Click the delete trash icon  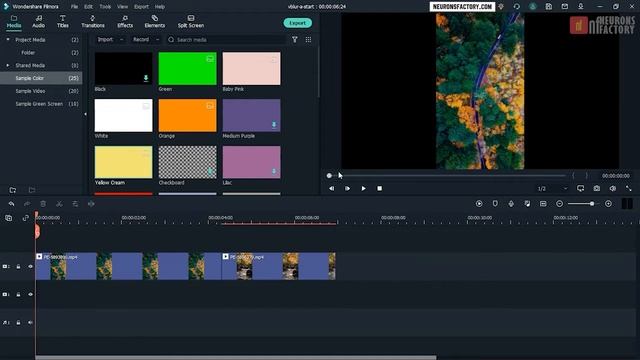pos(43,204)
